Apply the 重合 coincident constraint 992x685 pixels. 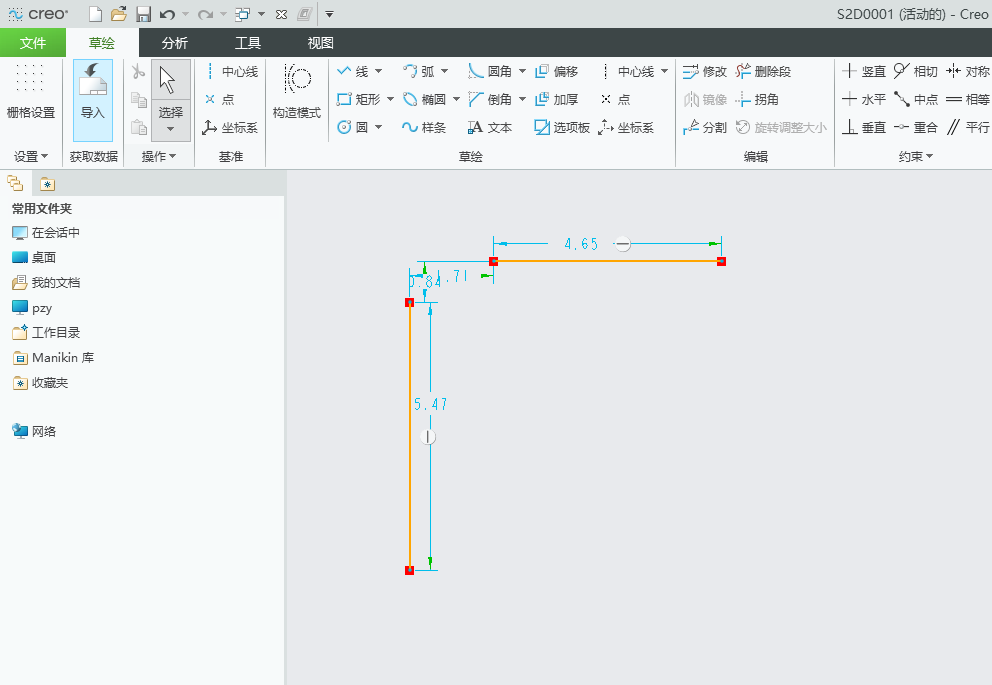coord(916,127)
